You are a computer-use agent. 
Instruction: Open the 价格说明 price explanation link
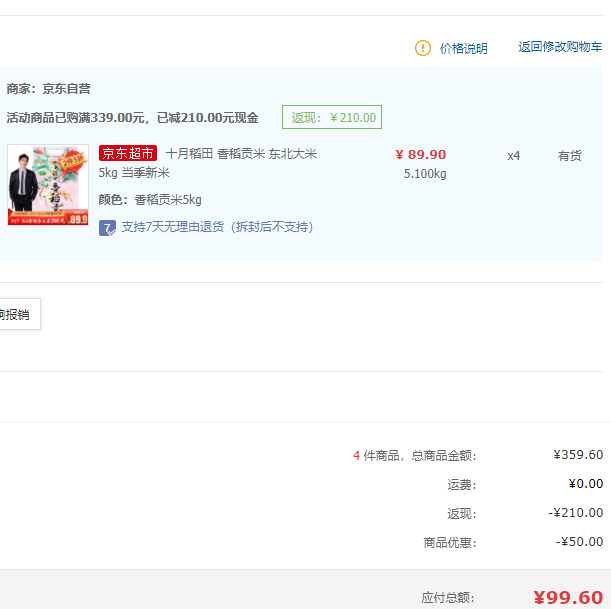click(463, 49)
